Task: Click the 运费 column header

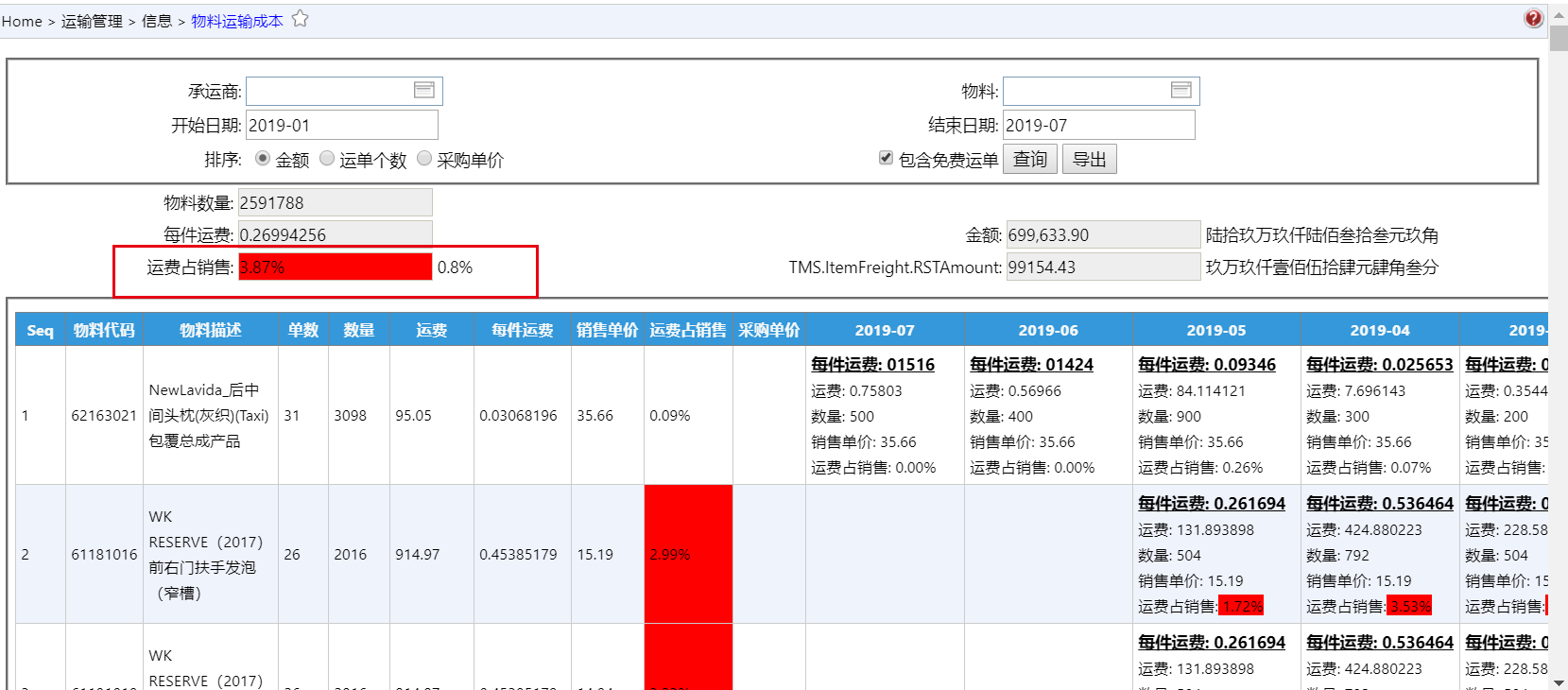Action: 432,330
